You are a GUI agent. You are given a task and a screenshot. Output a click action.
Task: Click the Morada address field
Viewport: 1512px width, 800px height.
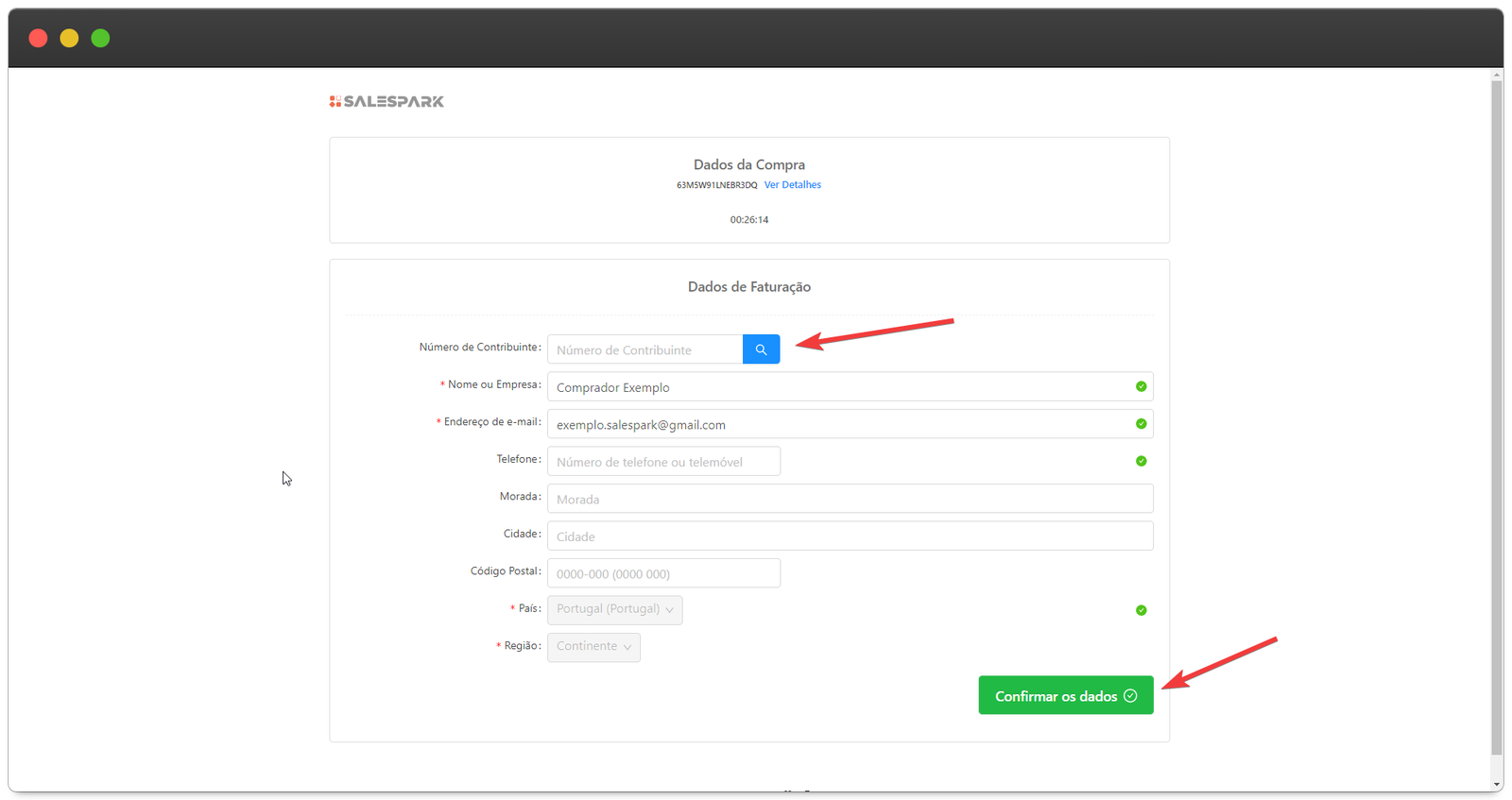point(850,499)
